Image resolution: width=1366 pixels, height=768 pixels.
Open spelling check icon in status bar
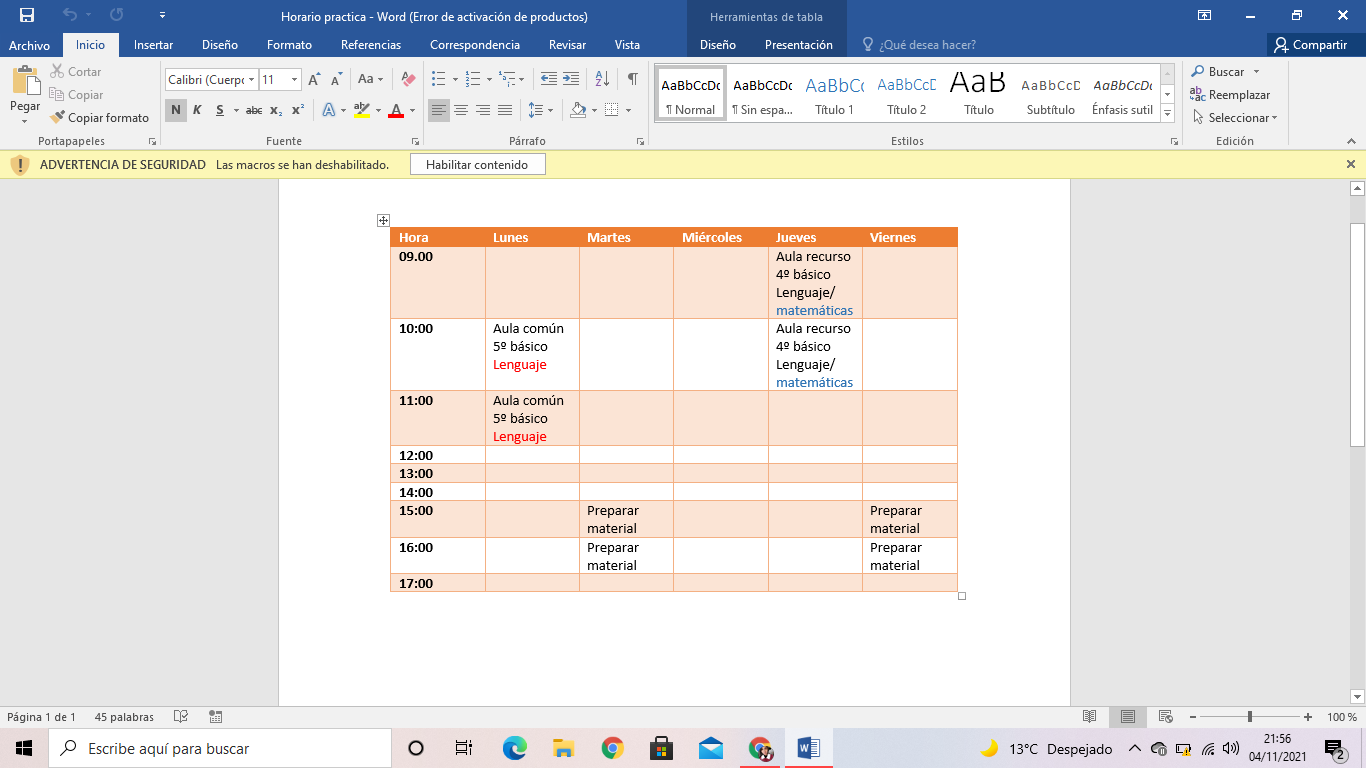tap(181, 717)
